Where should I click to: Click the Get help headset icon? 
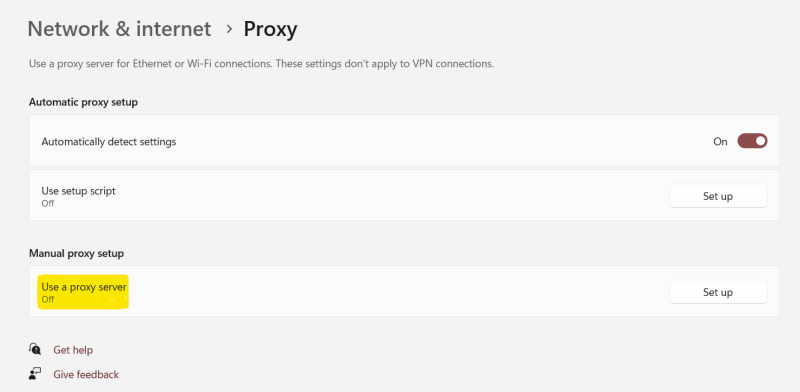click(35, 350)
